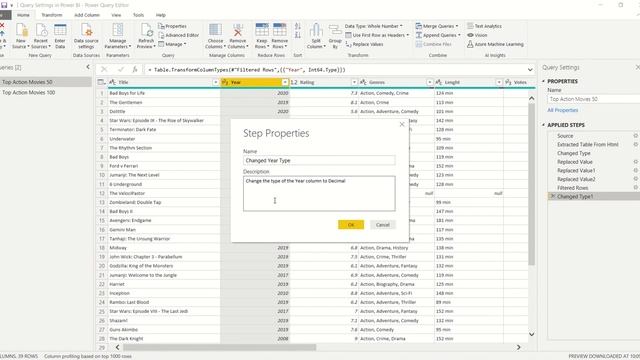Select the Replaced Value1 applied step
640x360 pixels.
click(576, 171)
